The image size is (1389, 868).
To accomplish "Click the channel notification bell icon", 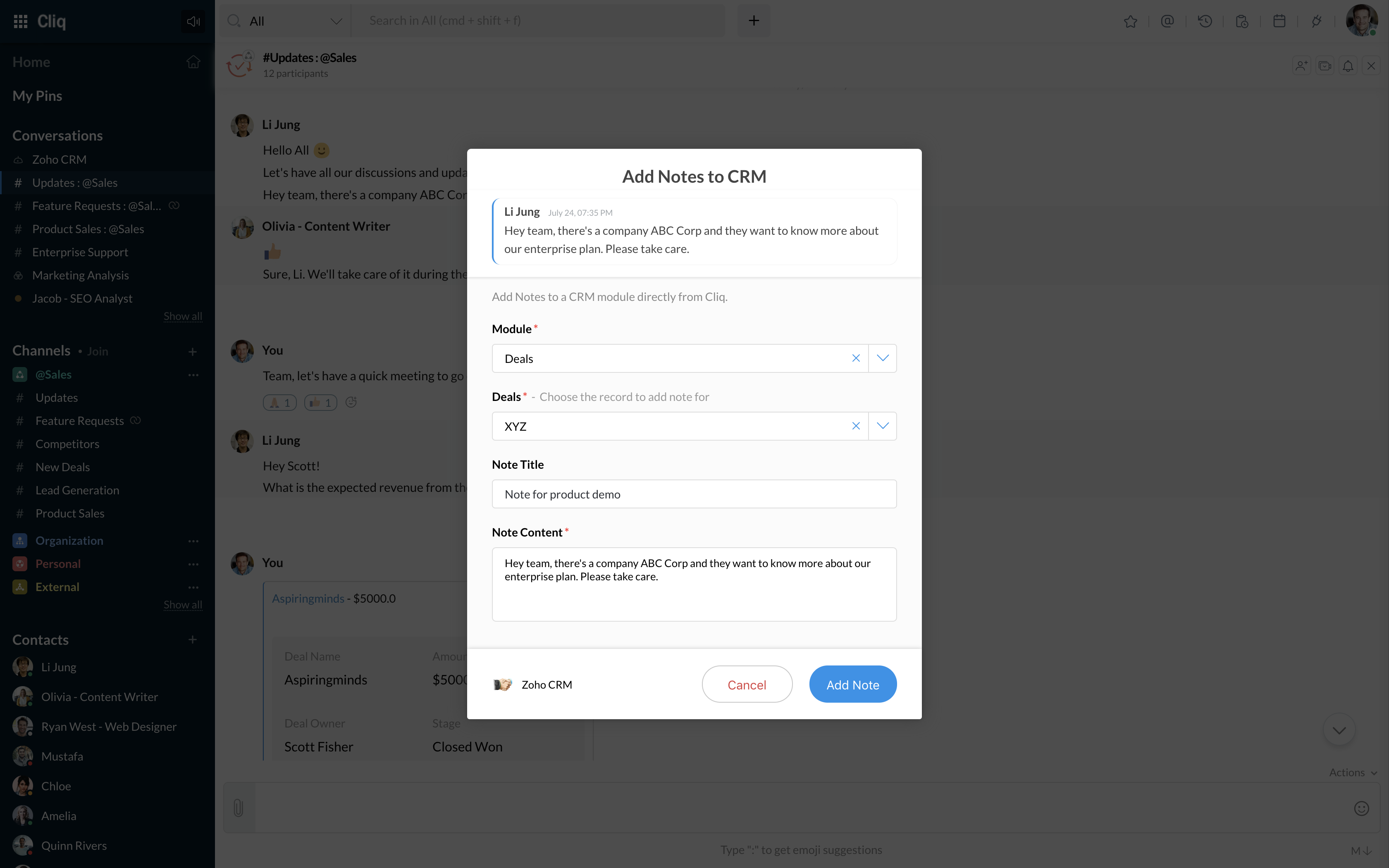I will (1348, 66).
